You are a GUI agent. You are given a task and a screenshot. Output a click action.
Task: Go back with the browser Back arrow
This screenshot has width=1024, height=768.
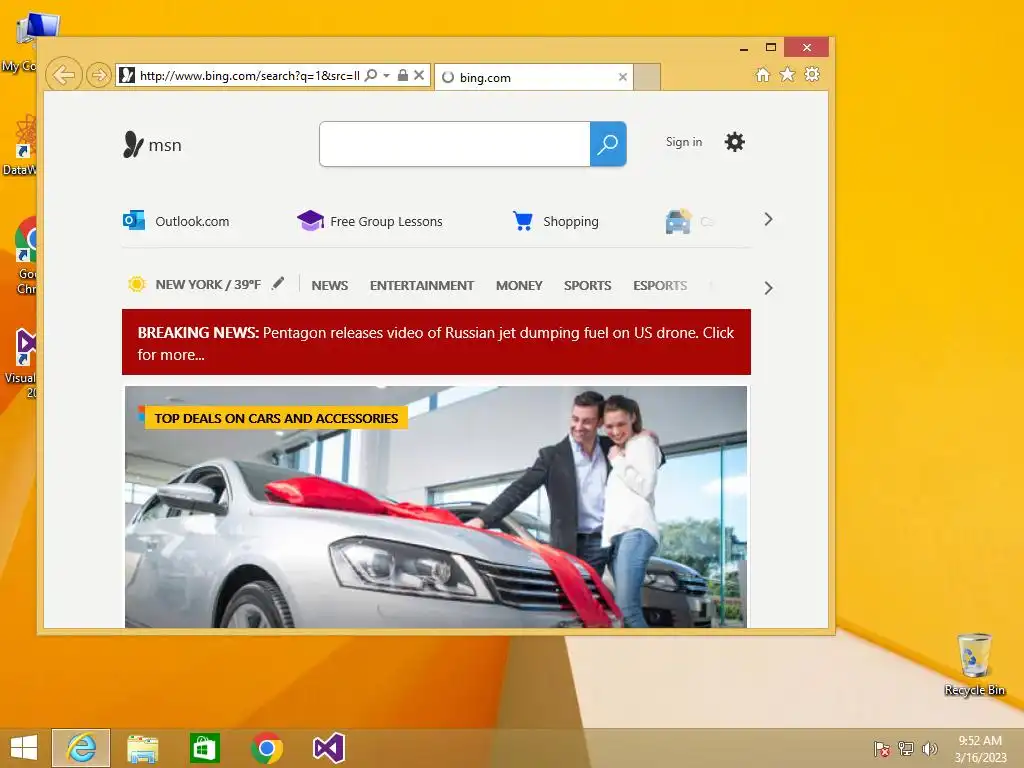tap(63, 75)
